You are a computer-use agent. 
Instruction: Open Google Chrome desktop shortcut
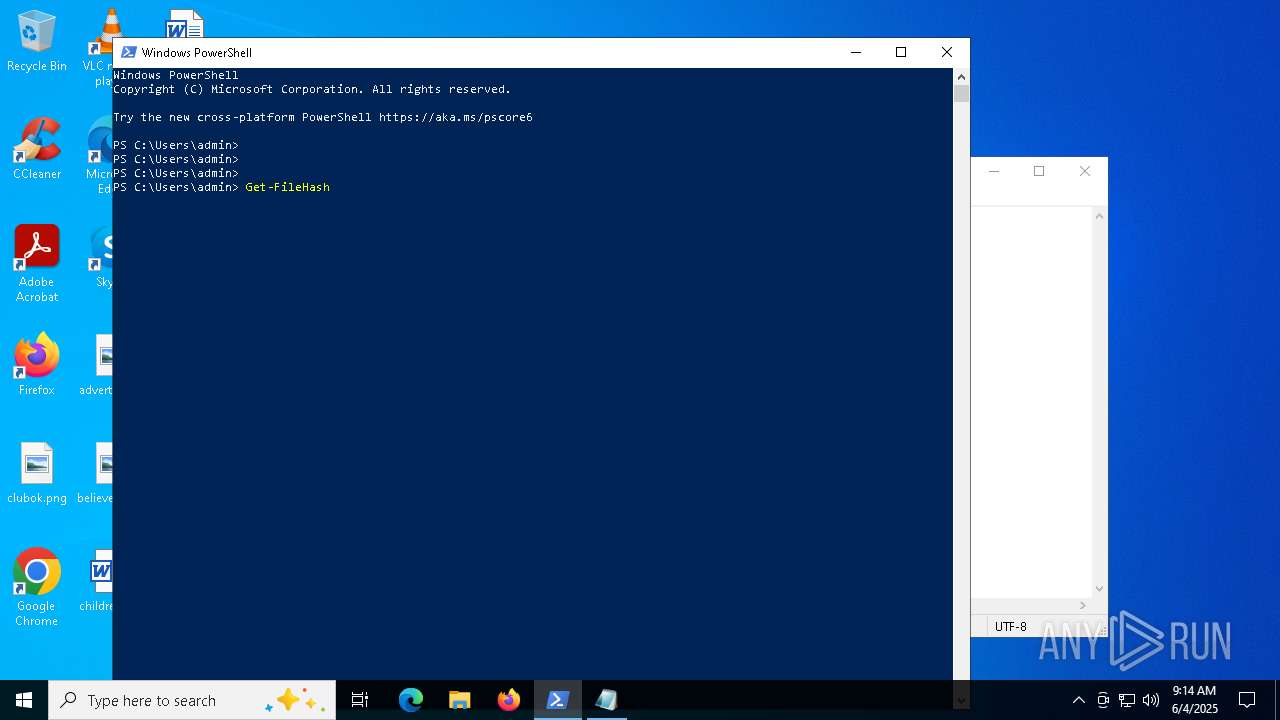tap(37, 588)
